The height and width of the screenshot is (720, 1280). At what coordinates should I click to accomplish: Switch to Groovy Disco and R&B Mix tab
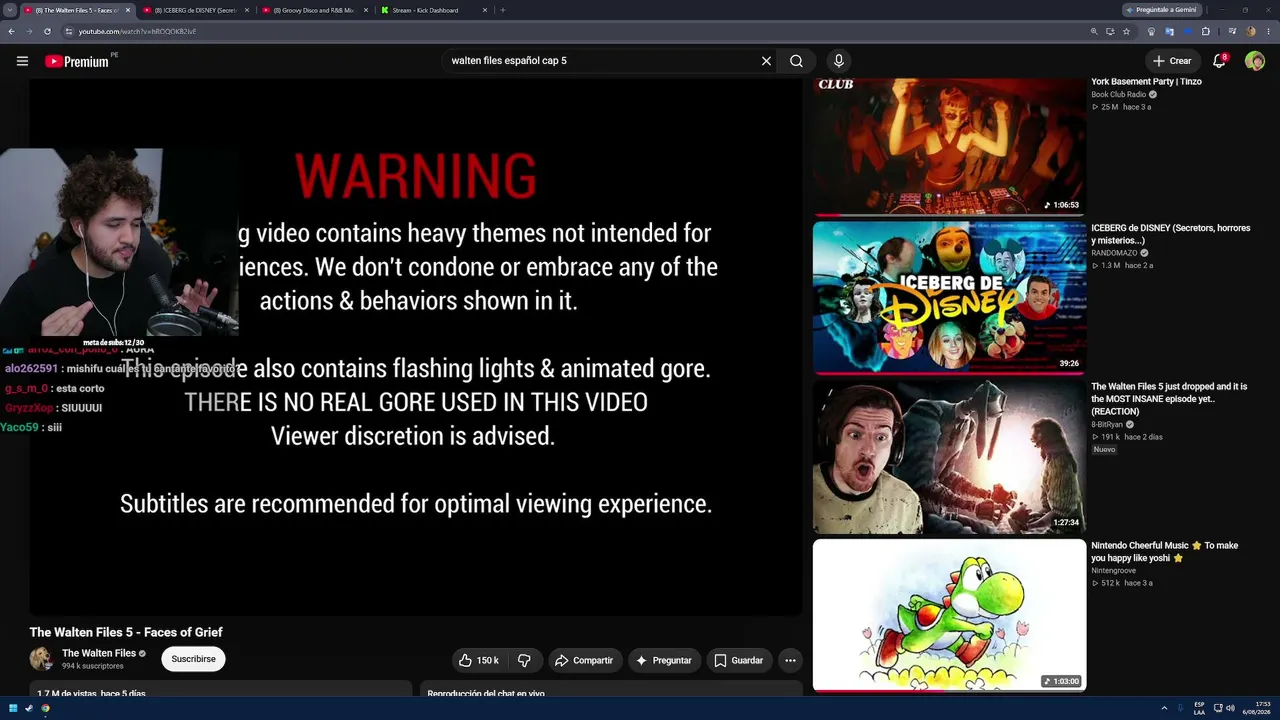tap(314, 10)
